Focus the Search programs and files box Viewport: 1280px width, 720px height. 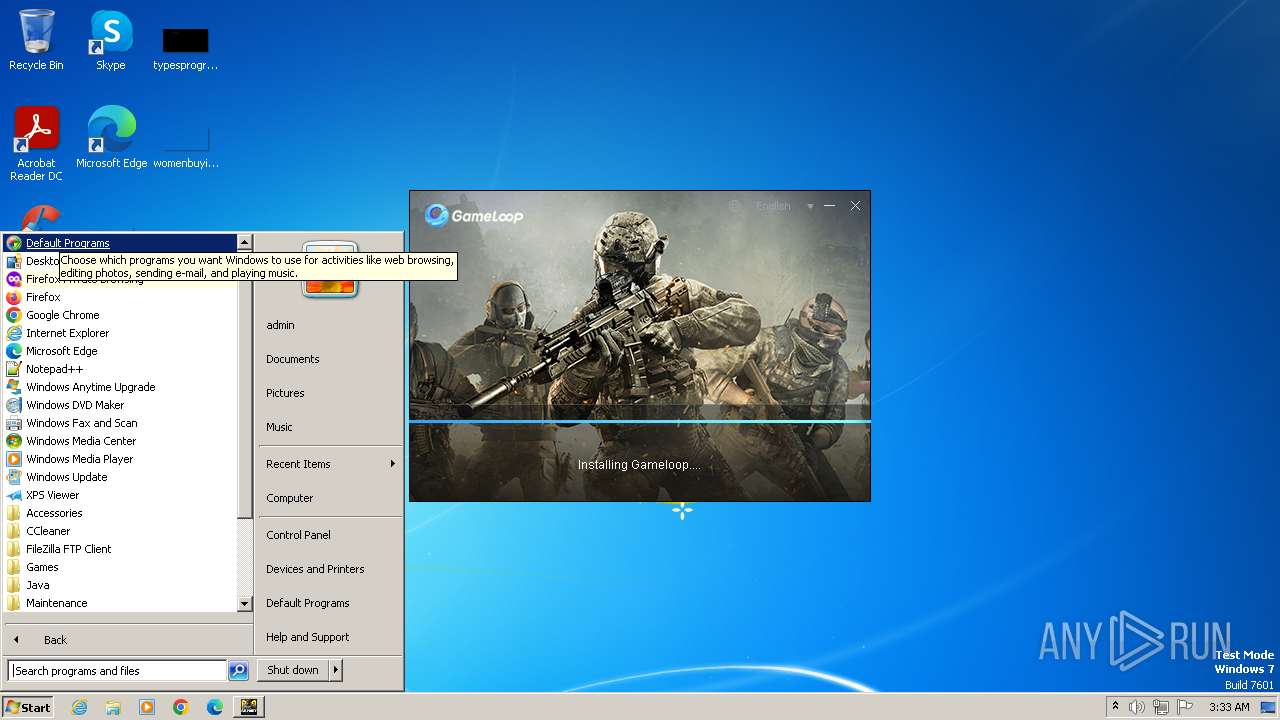(x=117, y=671)
